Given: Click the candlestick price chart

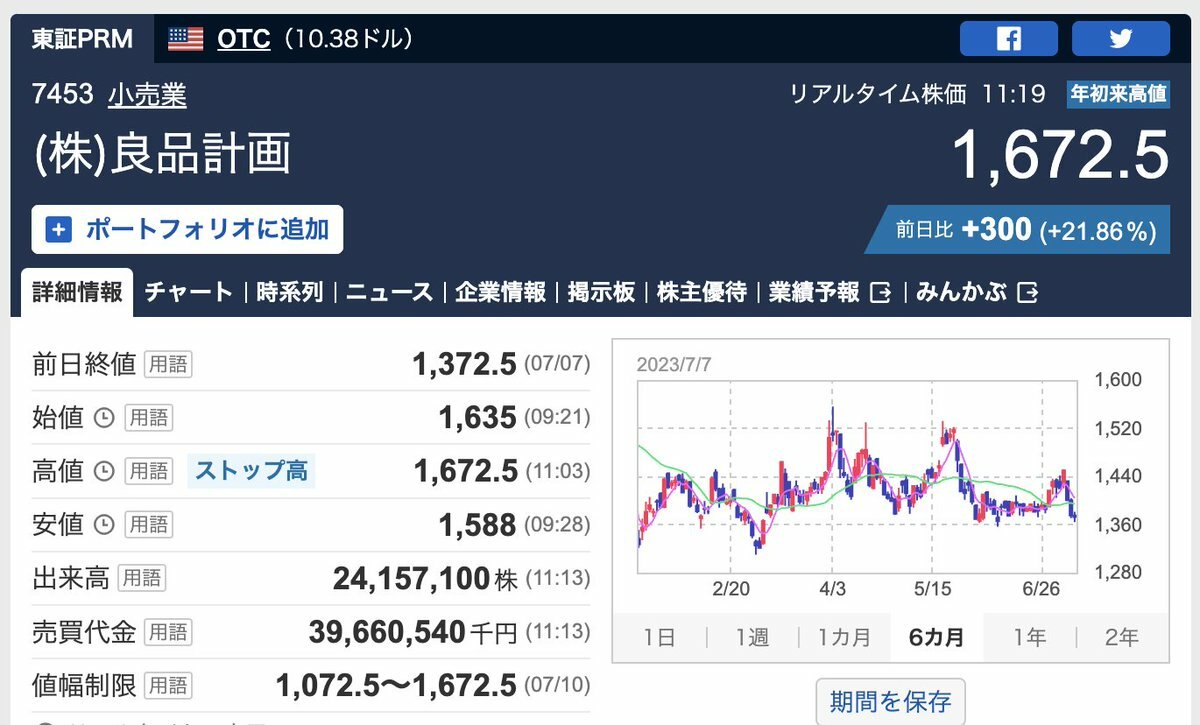Looking at the screenshot, I should click(x=857, y=476).
